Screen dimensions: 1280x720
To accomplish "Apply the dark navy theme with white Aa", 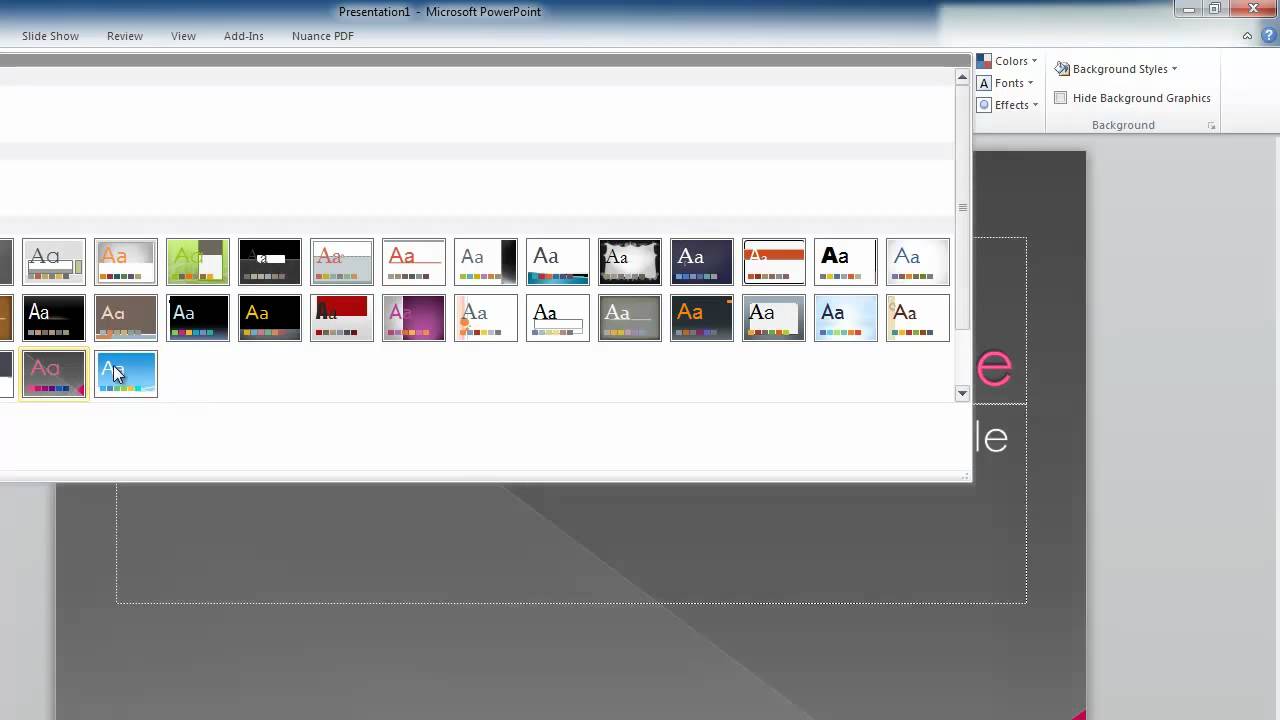I will pyautogui.click(x=702, y=262).
